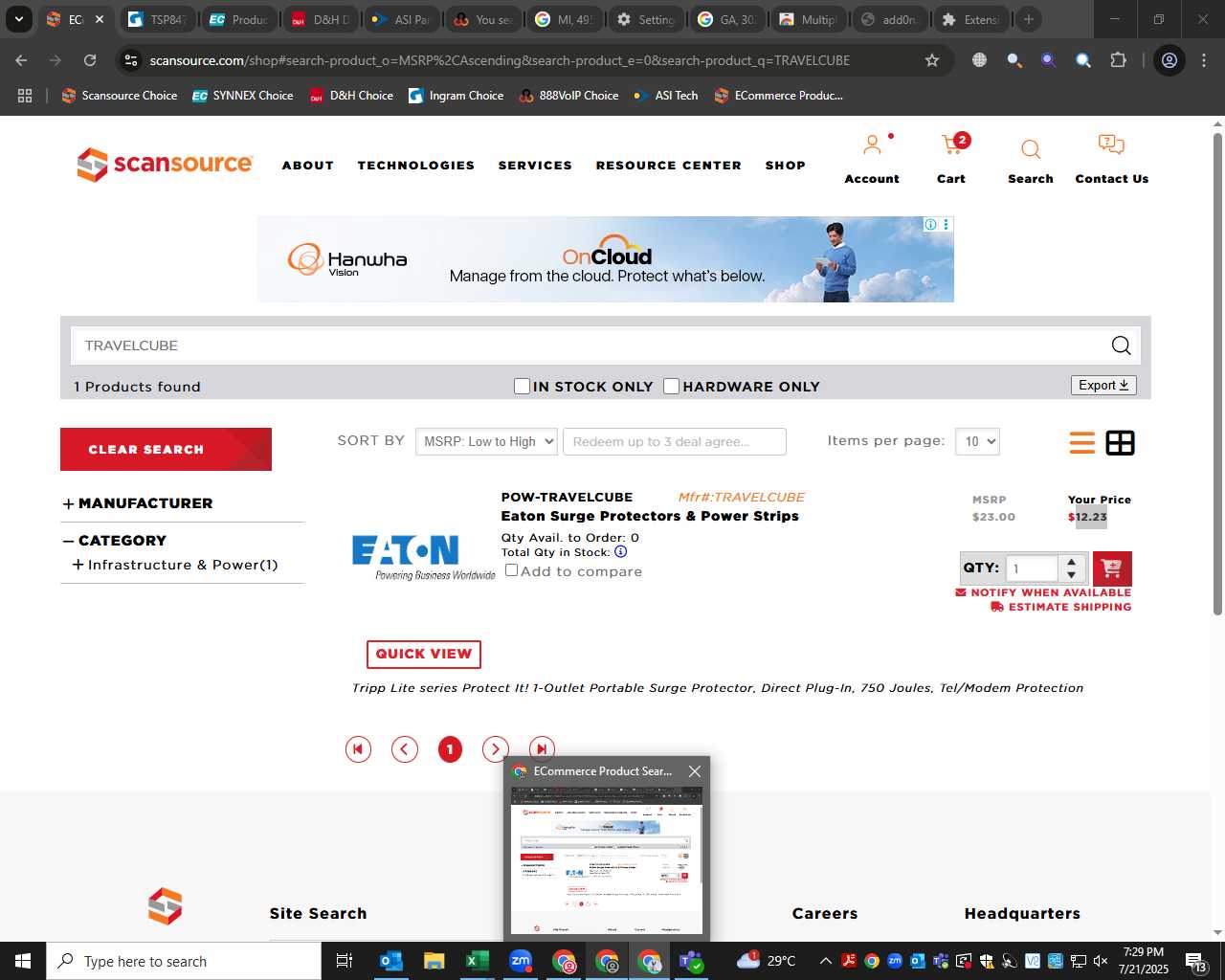Expand the MANUFACTURER filter
1225x980 pixels.
68,504
